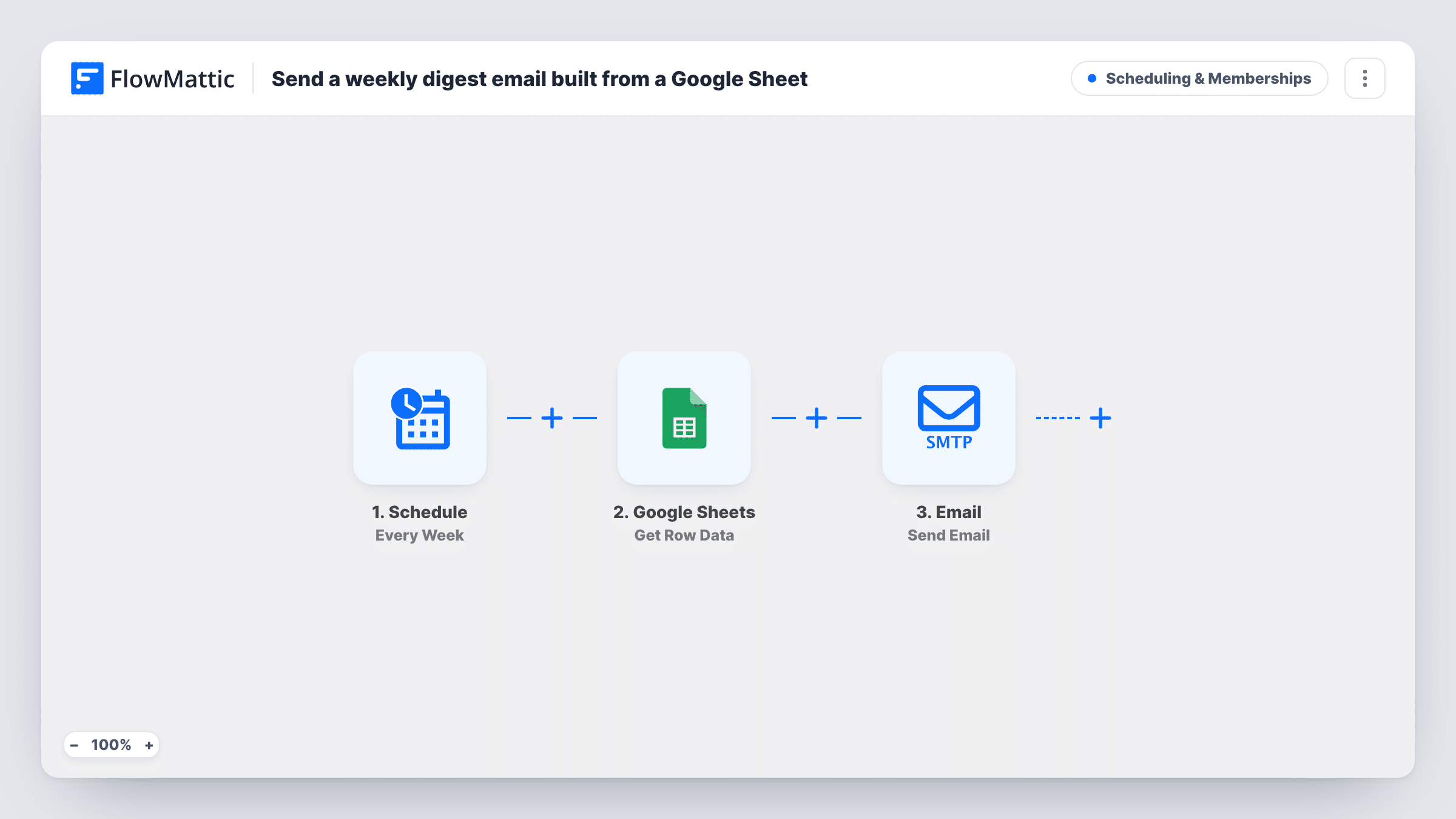The width and height of the screenshot is (1456, 819).
Task: Open the SMTP Email step icon
Action: (x=949, y=418)
